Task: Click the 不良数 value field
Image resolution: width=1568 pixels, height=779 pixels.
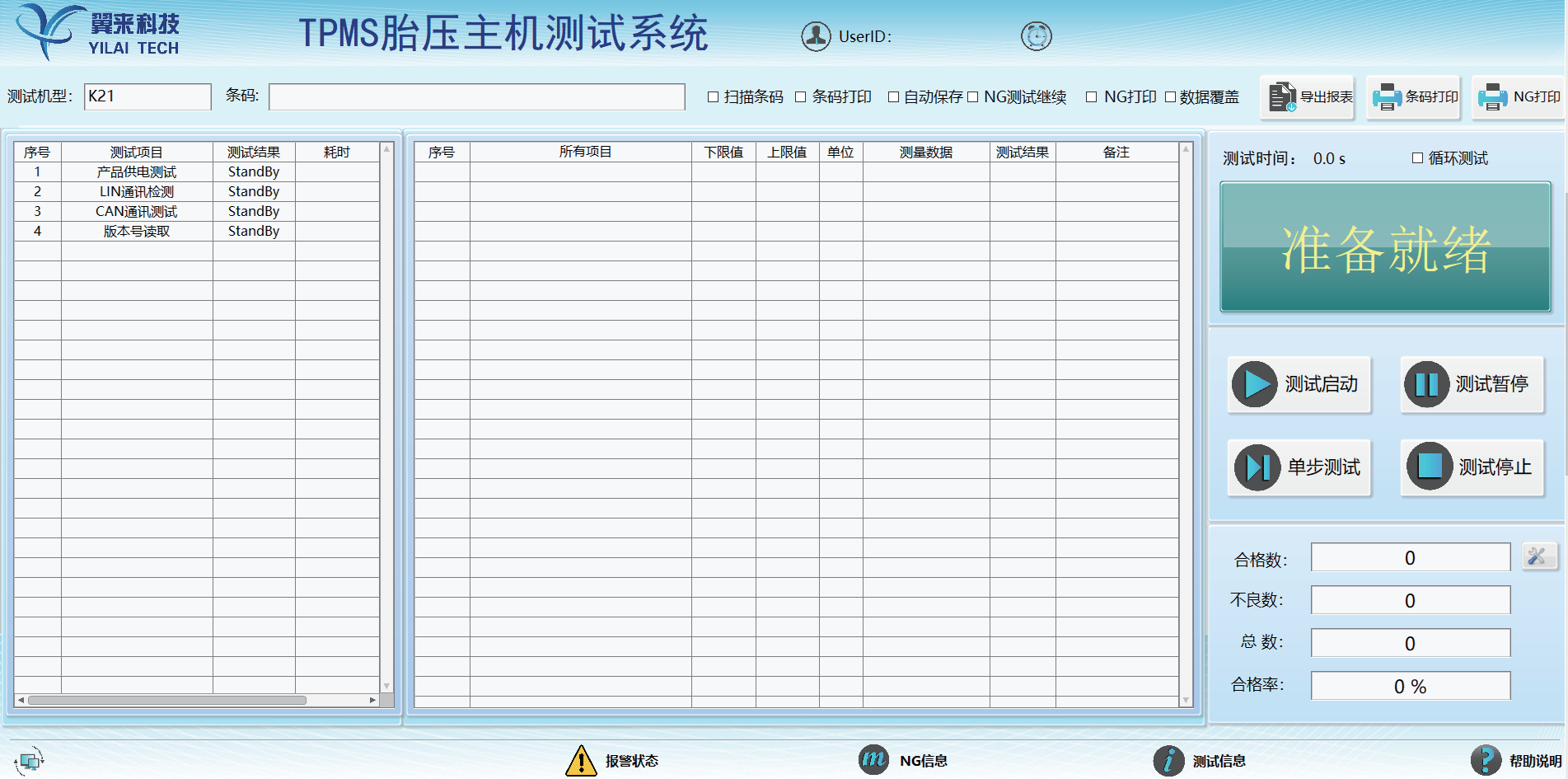Action: (x=1411, y=600)
